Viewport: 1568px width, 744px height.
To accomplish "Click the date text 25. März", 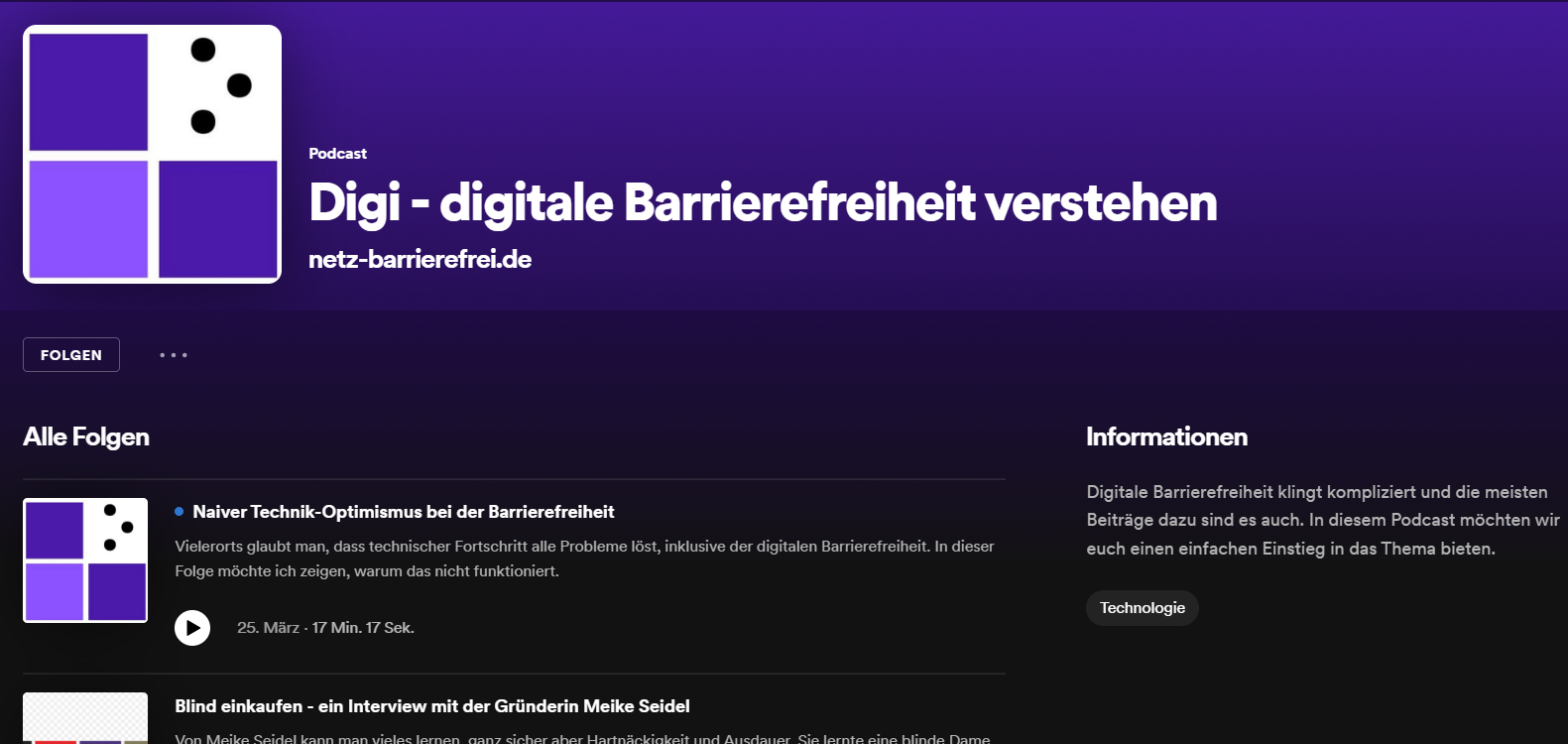I will coord(268,628).
